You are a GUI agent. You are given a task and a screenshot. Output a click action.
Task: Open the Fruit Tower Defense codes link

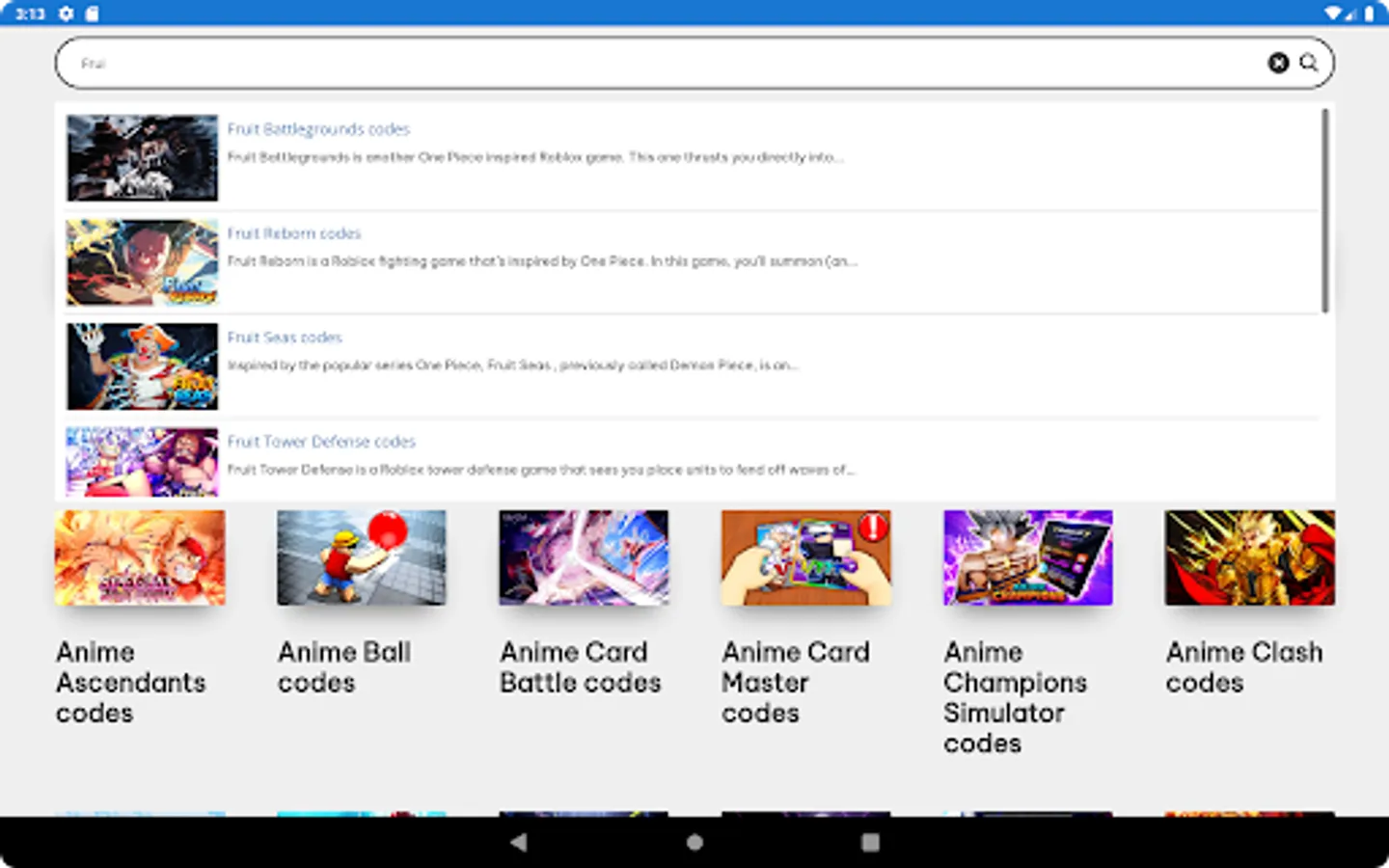pos(321,441)
